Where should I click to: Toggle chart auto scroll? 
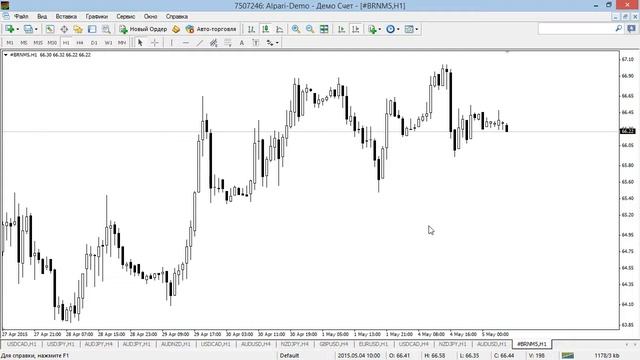point(341,29)
